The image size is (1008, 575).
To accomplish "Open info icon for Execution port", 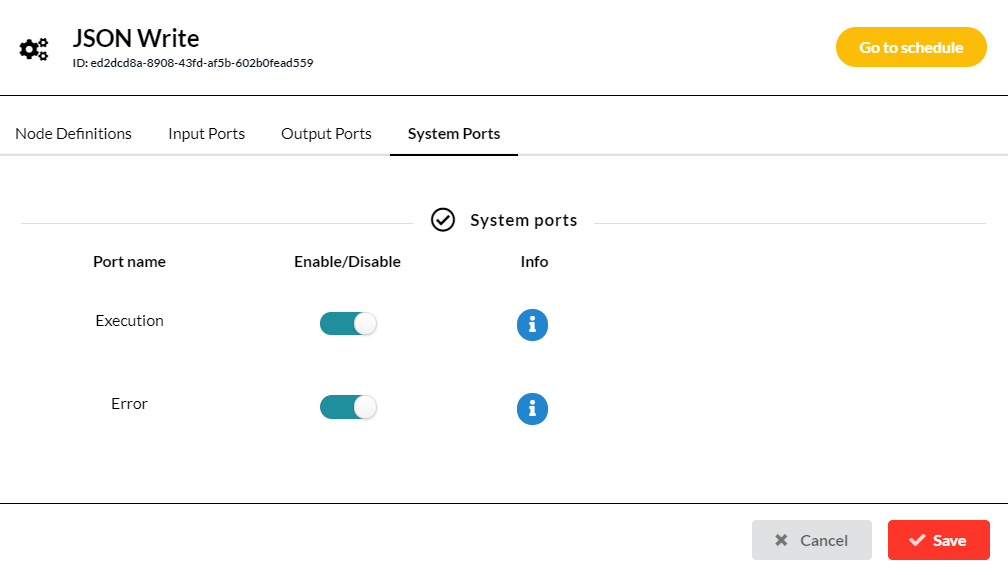I will pos(532,325).
